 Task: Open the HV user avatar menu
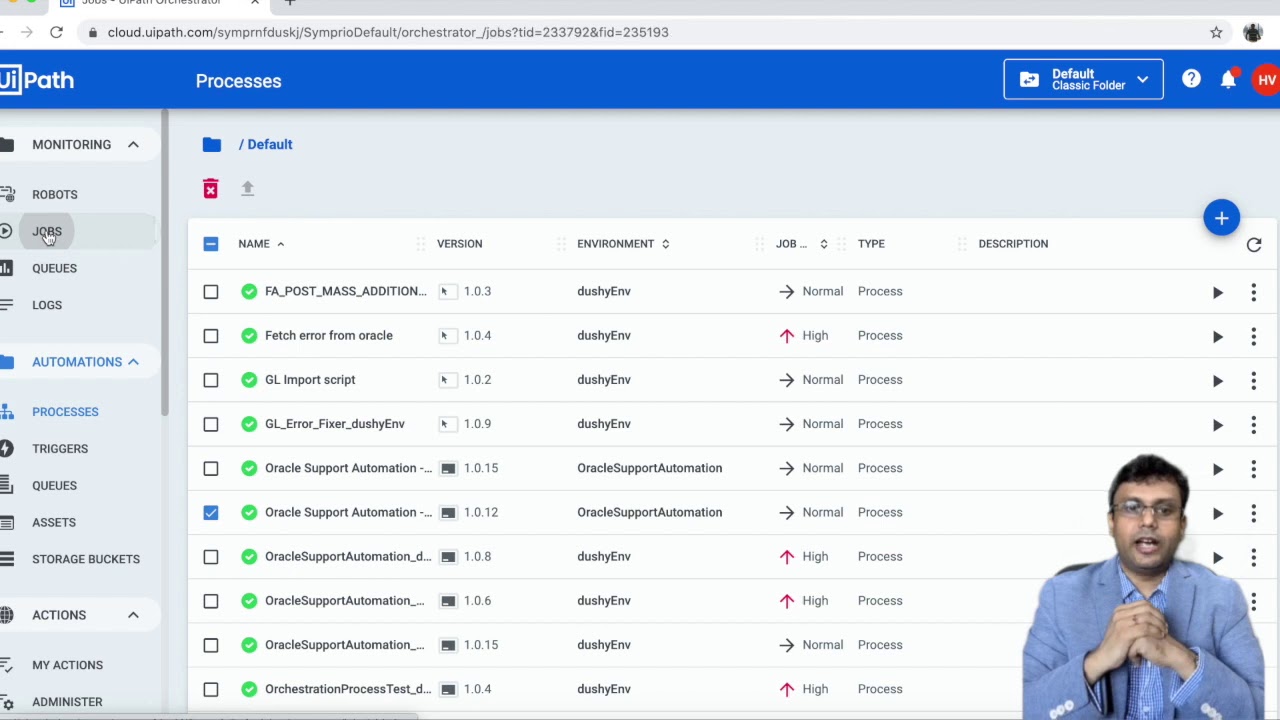[x=1267, y=80]
